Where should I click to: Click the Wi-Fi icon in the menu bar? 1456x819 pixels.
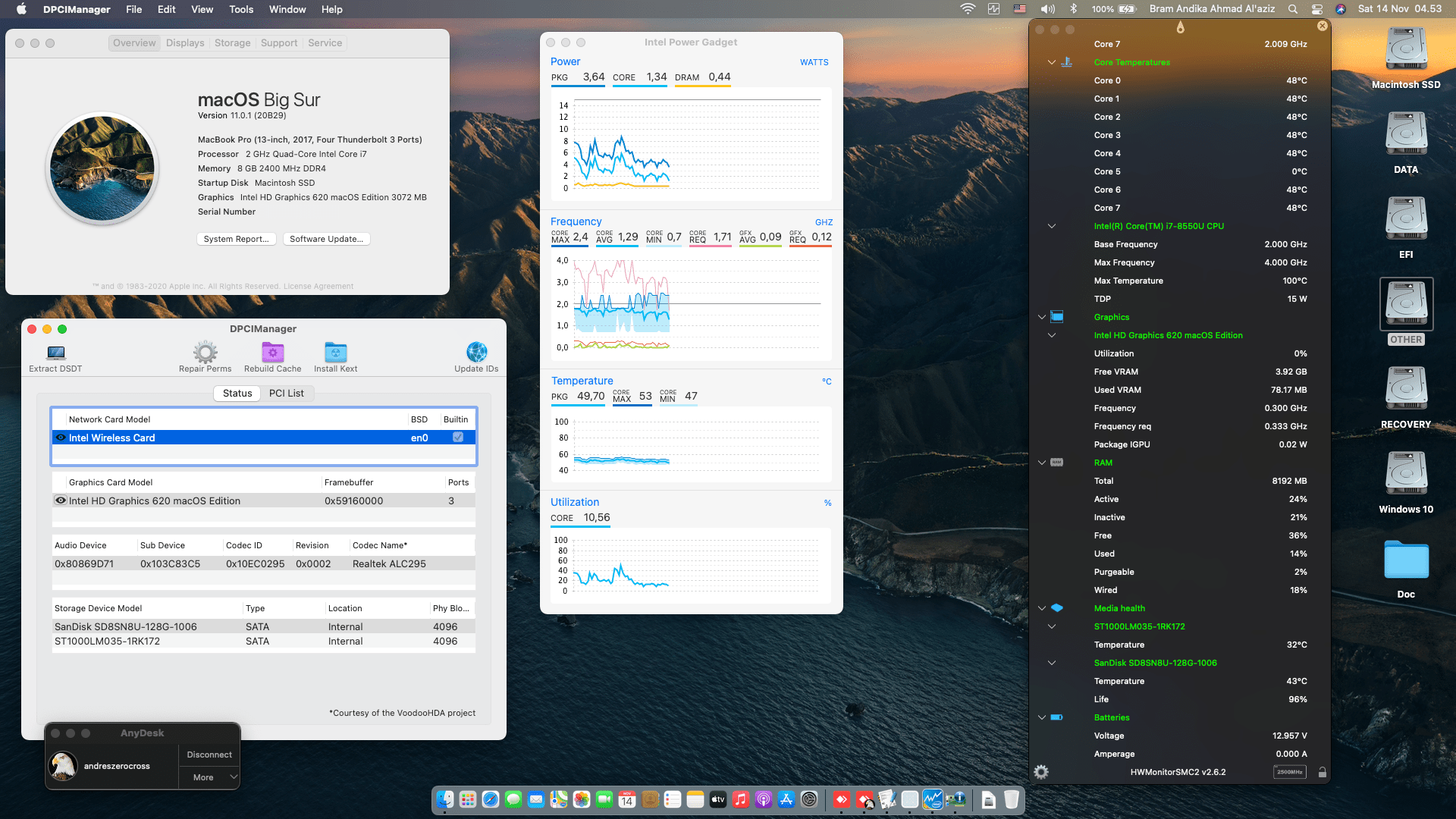(x=968, y=9)
